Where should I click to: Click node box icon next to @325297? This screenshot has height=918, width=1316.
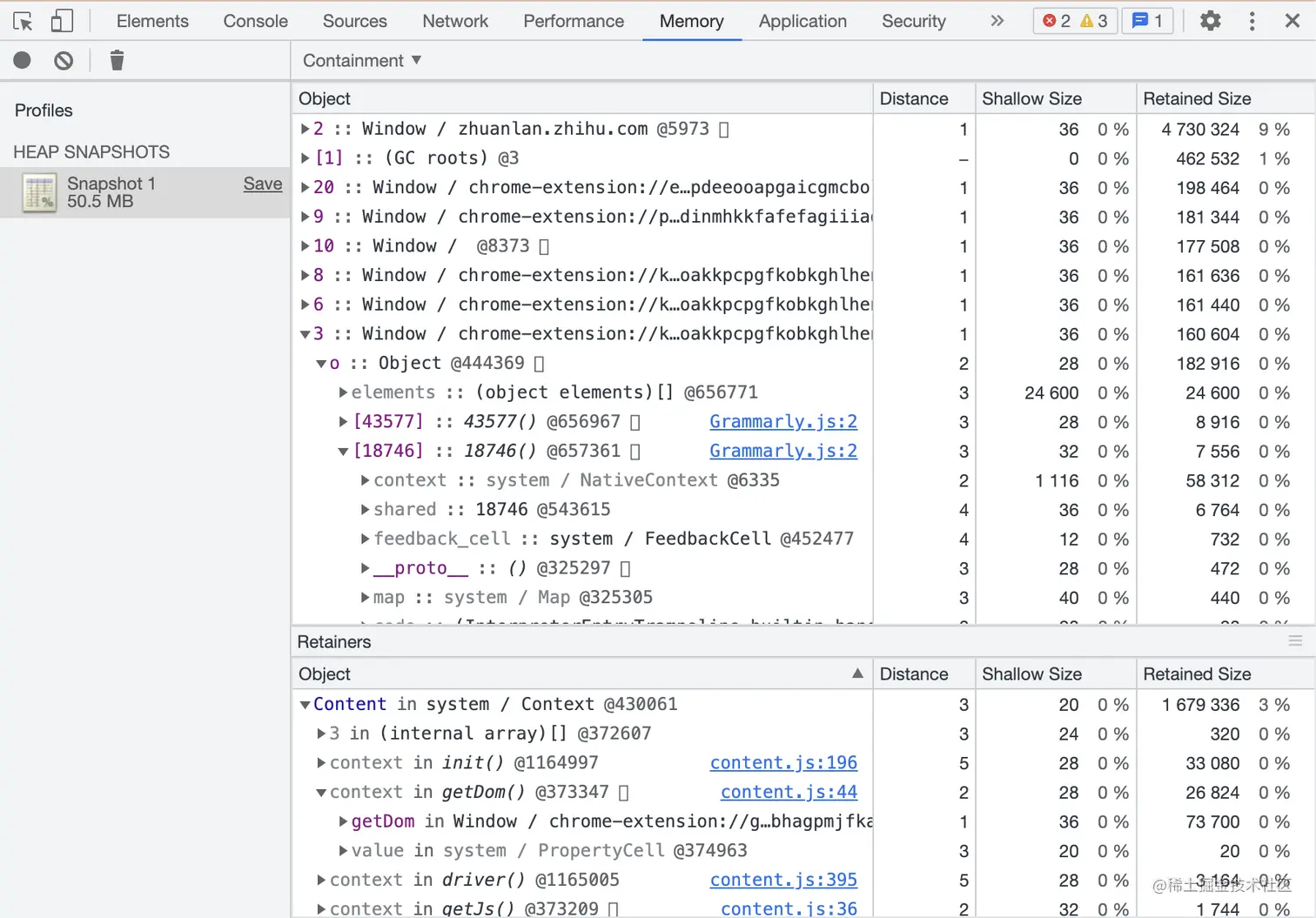(x=625, y=569)
